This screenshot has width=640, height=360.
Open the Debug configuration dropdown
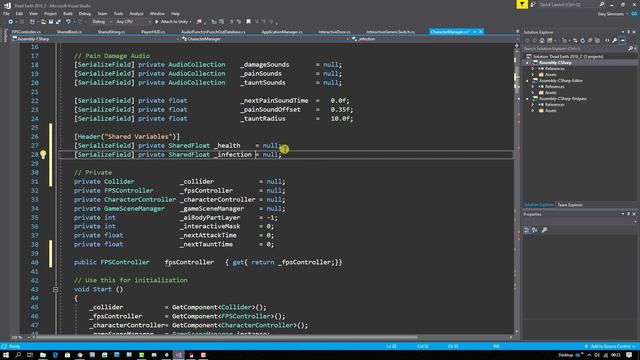(101, 22)
